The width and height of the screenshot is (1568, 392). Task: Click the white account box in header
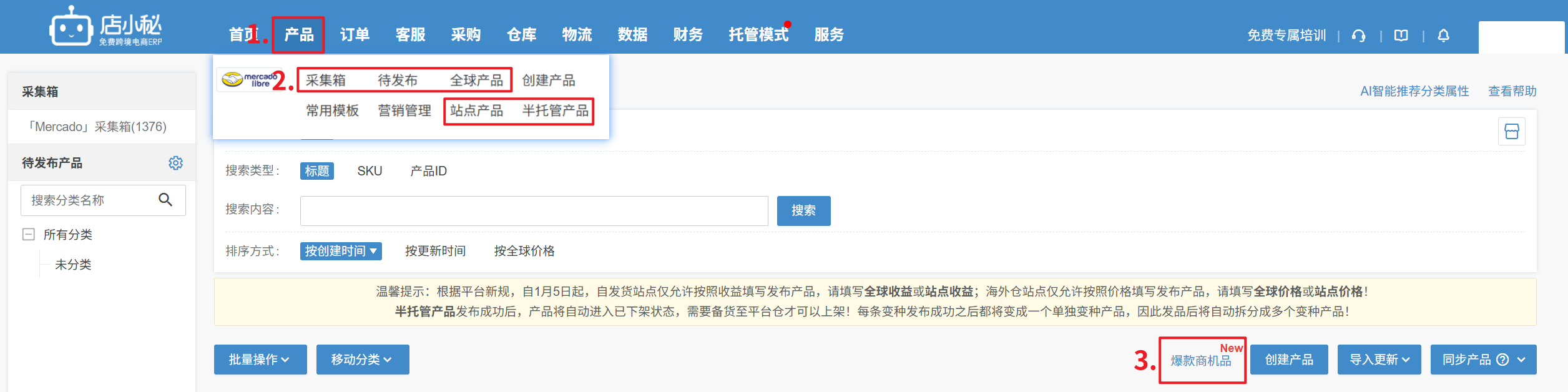1521,37
